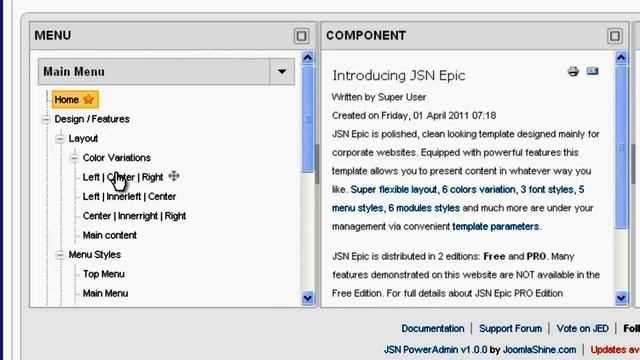The height and width of the screenshot is (360, 640).
Task: Select the Menu Styles item
Action: click(94, 255)
